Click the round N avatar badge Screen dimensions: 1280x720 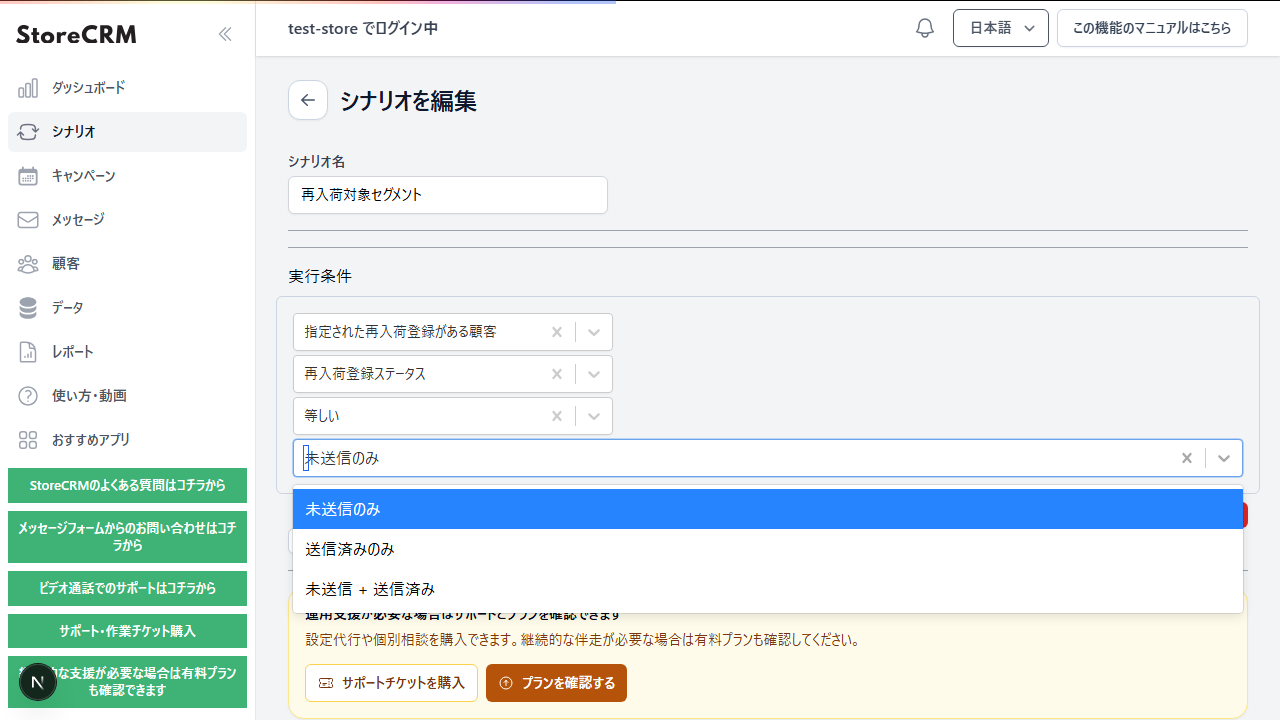click(x=38, y=682)
